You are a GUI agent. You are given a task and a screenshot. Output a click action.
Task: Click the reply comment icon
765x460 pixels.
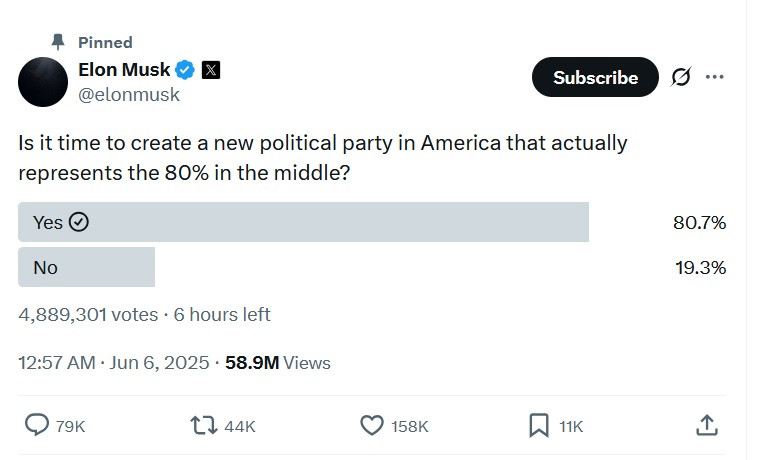(x=37, y=425)
